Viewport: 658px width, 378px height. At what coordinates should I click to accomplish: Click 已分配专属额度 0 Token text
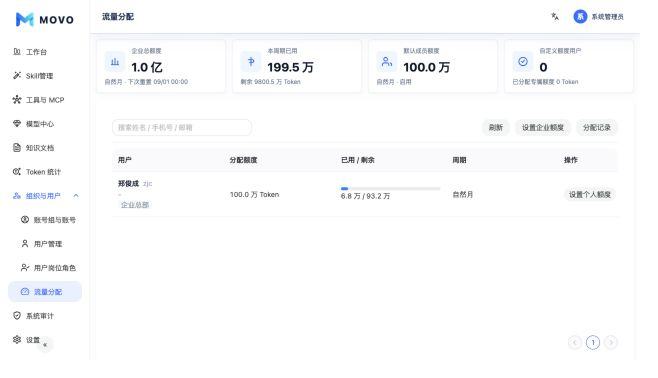(x=545, y=82)
